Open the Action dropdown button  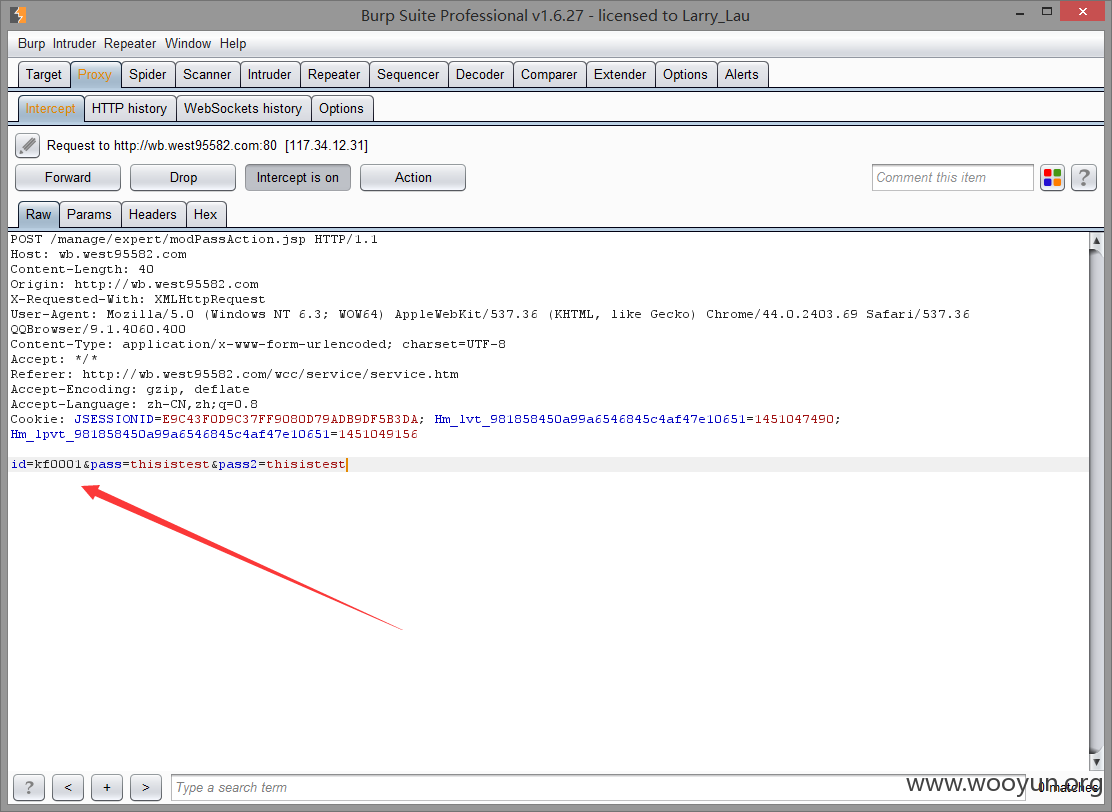pyautogui.click(x=413, y=177)
